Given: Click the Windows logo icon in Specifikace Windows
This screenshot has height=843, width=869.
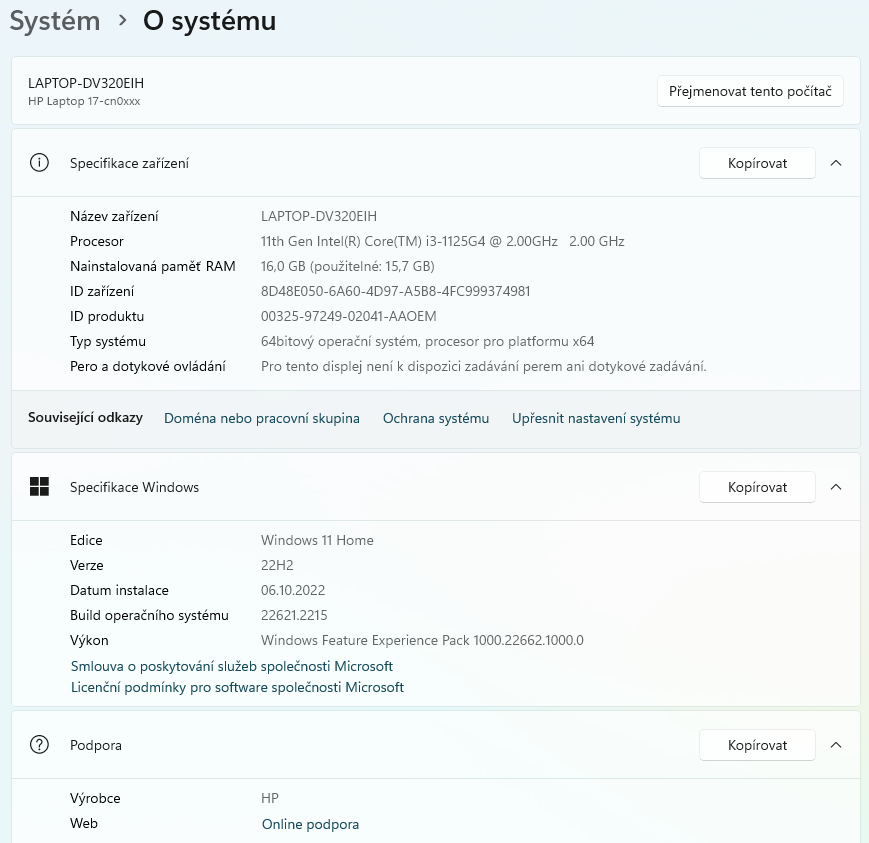Looking at the screenshot, I should 40,487.
